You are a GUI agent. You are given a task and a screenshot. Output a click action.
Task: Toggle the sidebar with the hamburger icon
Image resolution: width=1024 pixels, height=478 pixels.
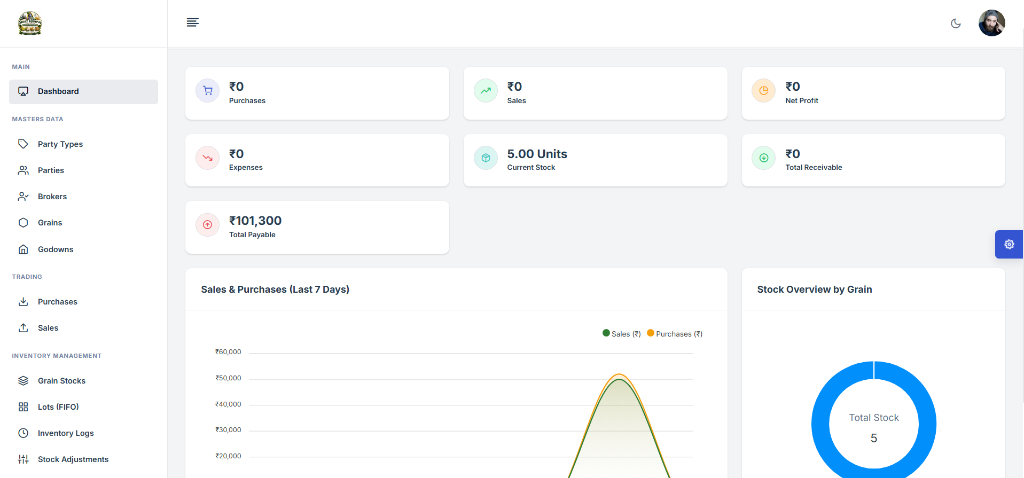[193, 22]
